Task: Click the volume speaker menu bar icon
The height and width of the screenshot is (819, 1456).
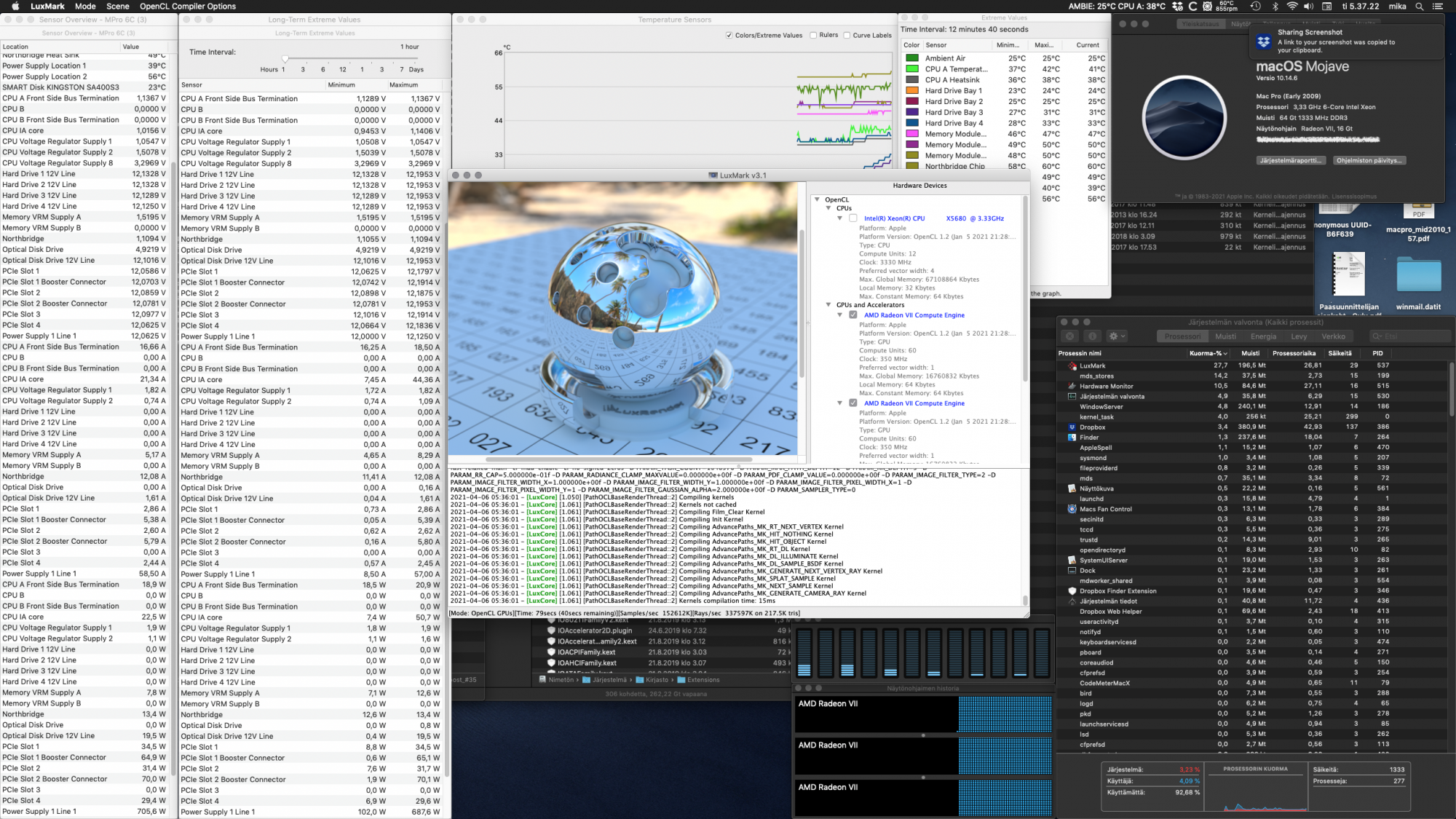Action: pos(1308,6)
